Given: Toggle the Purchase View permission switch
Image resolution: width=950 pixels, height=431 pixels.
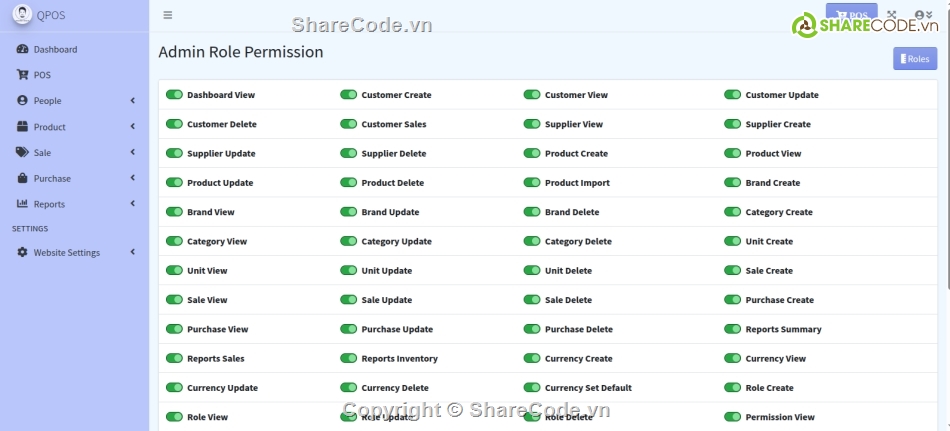Looking at the screenshot, I should click(174, 329).
